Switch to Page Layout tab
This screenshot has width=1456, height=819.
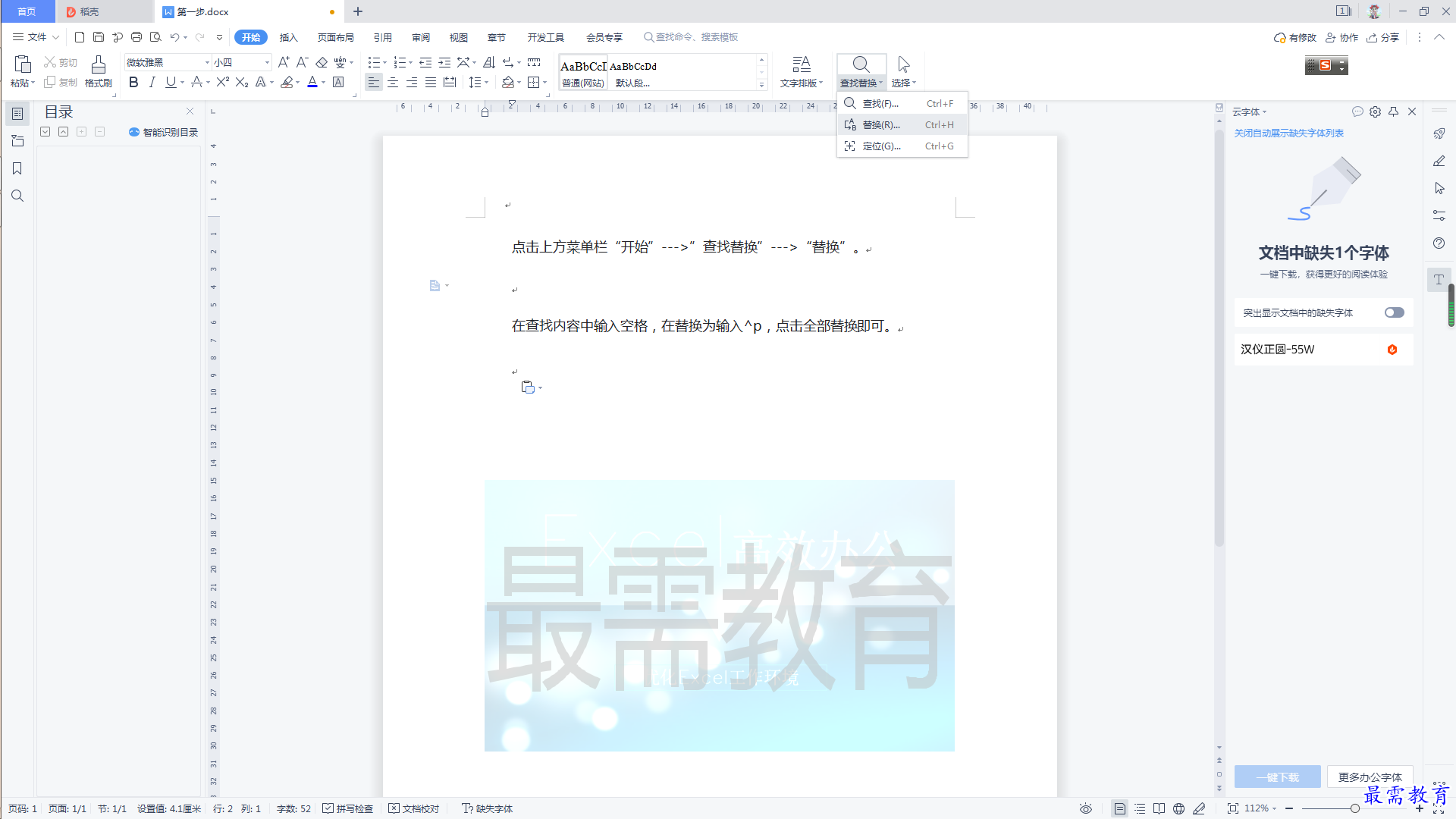pos(335,37)
